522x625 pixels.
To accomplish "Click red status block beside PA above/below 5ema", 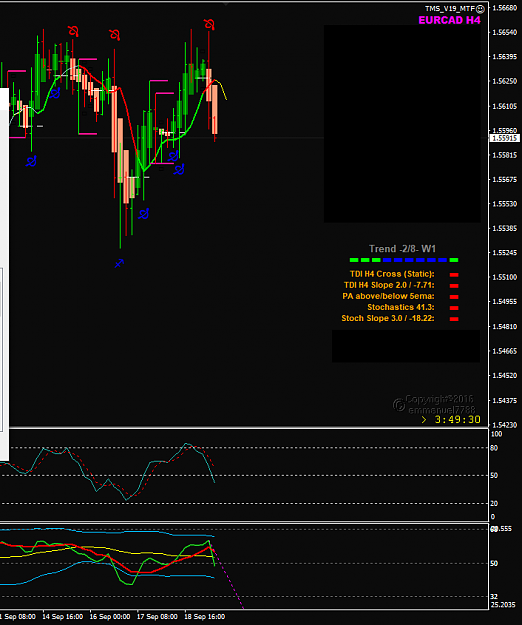I will click(x=454, y=297).
